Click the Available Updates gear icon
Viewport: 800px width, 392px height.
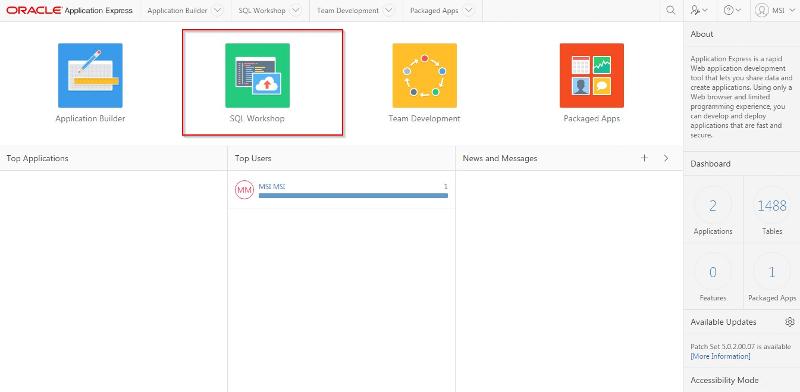790,322
